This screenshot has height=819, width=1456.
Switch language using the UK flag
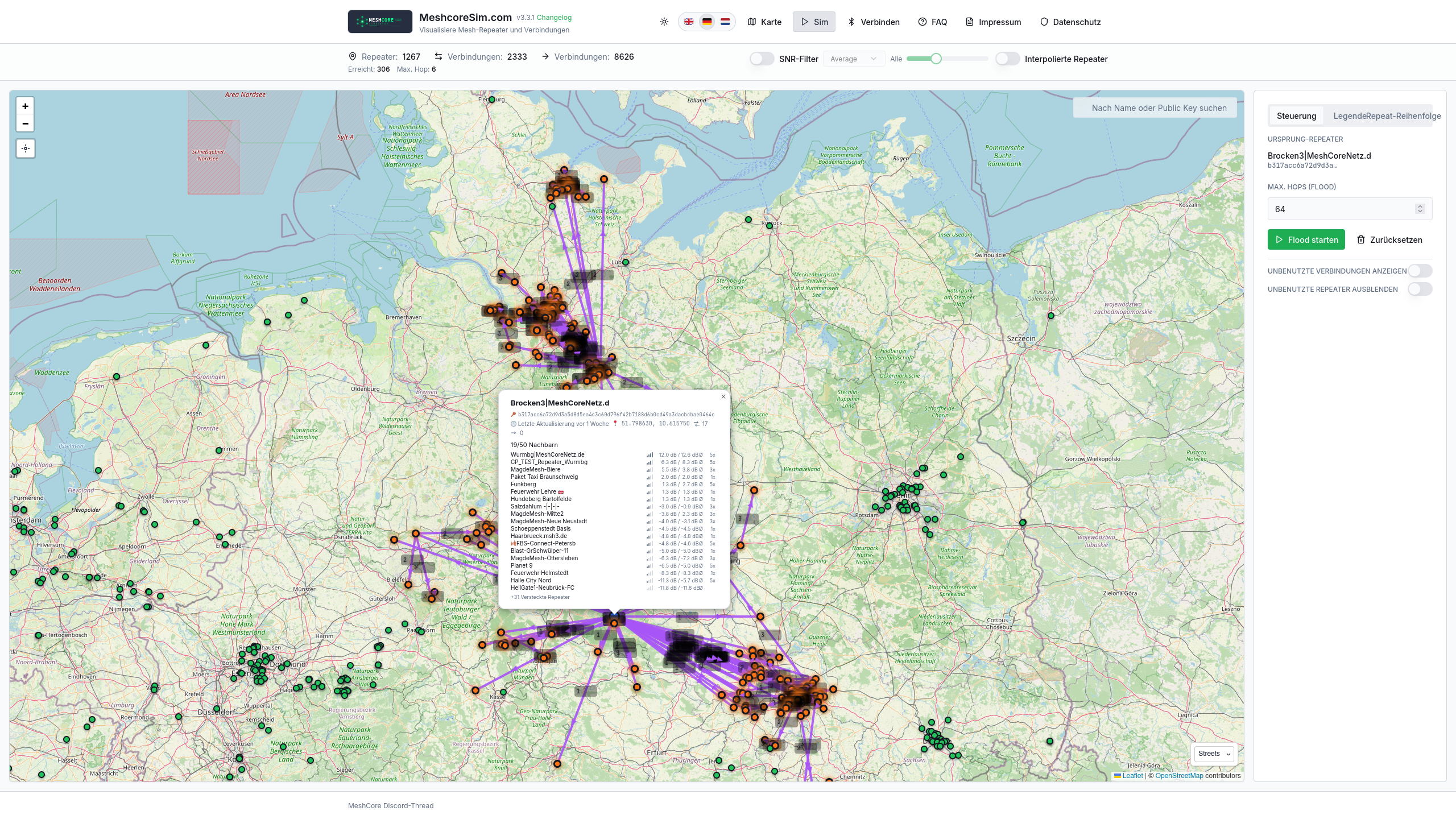click(x=689, y=22)
